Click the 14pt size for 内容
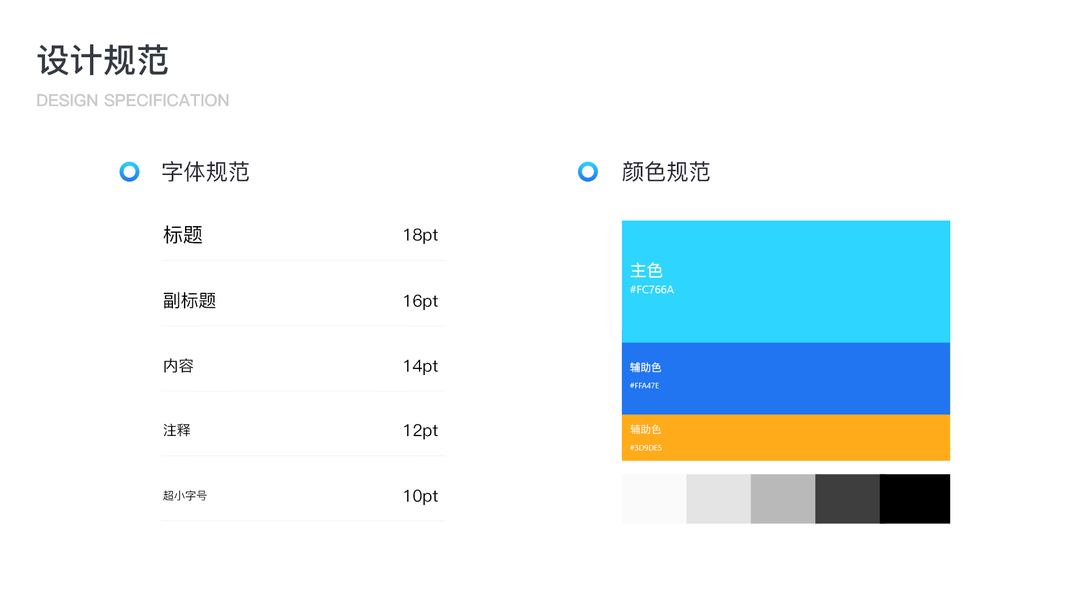The width and height of the screenshot is (1067, 600). click(x=420, y=366)
